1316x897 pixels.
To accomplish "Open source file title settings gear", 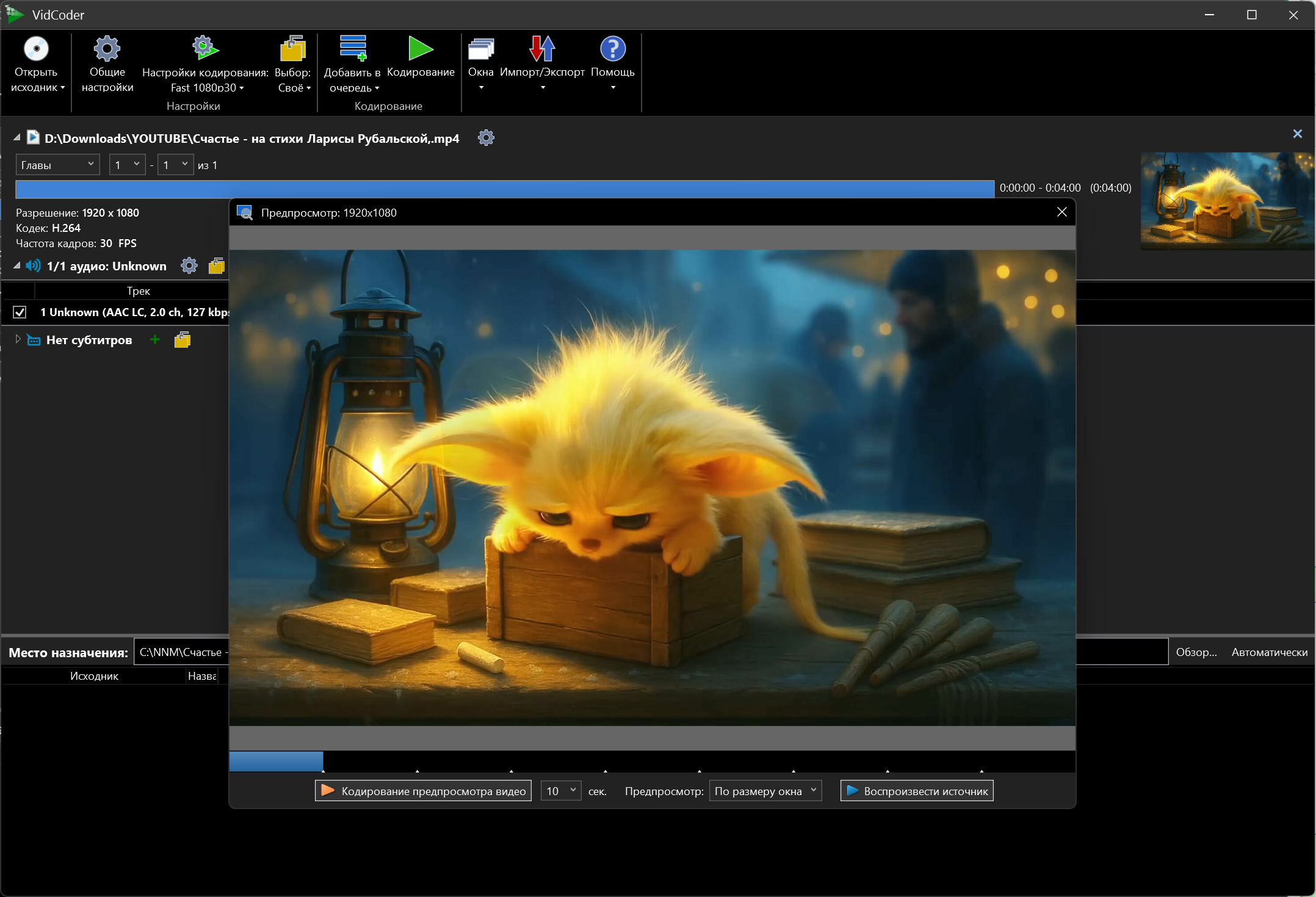I will point(486,139).
